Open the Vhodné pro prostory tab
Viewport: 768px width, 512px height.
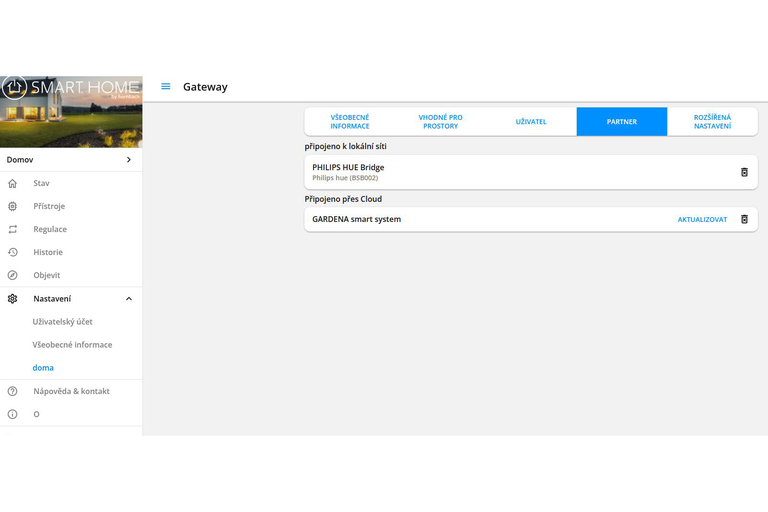[x=440, y=122]
